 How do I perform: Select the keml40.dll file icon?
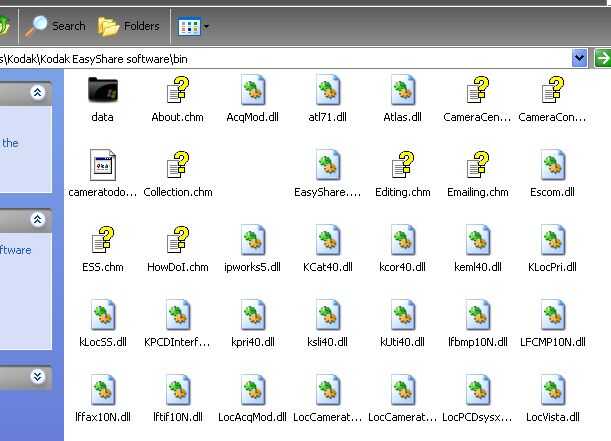[478, 240]
